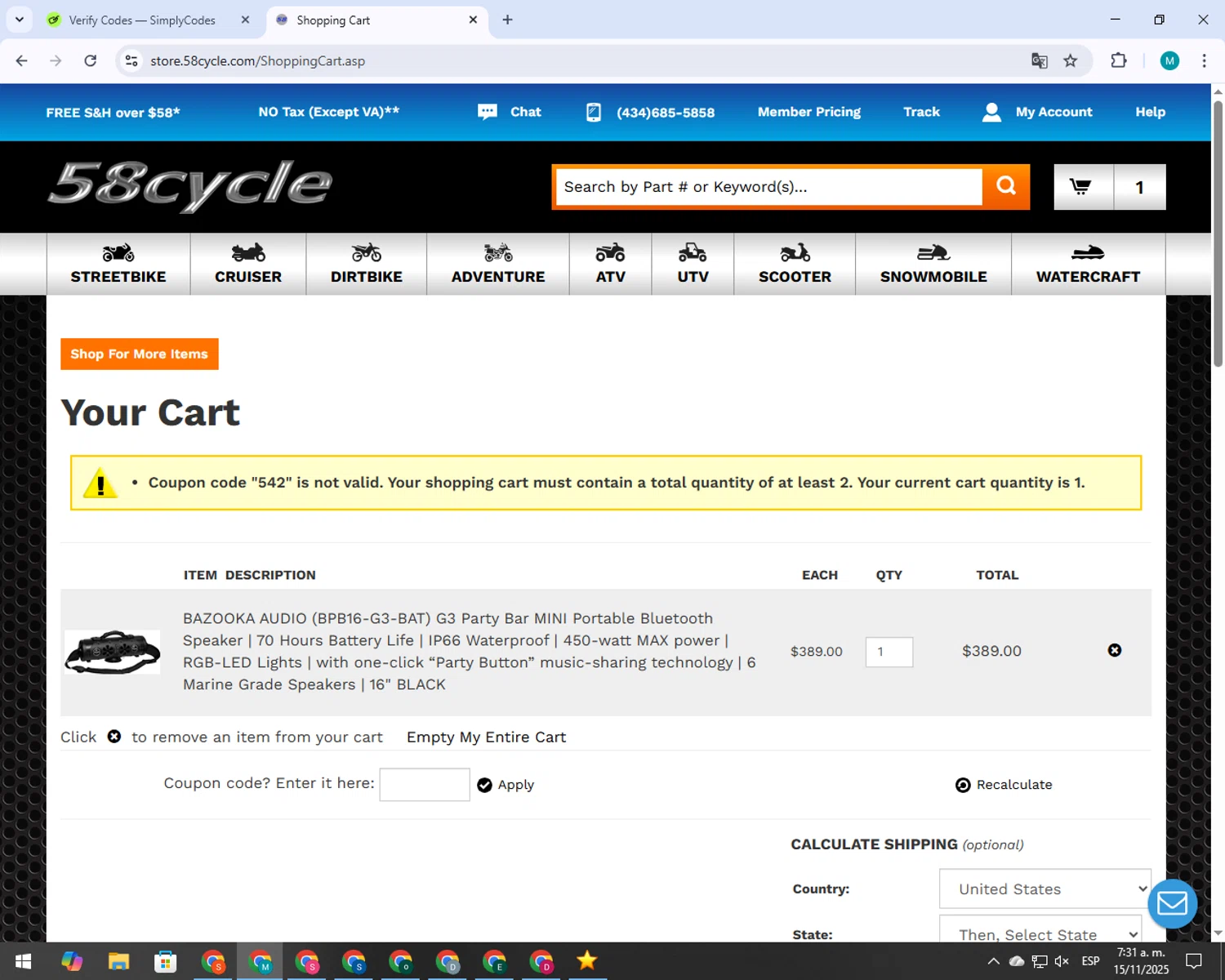Open the notifications center icon
1225x980 pixels.
[x=1194, y=961]
